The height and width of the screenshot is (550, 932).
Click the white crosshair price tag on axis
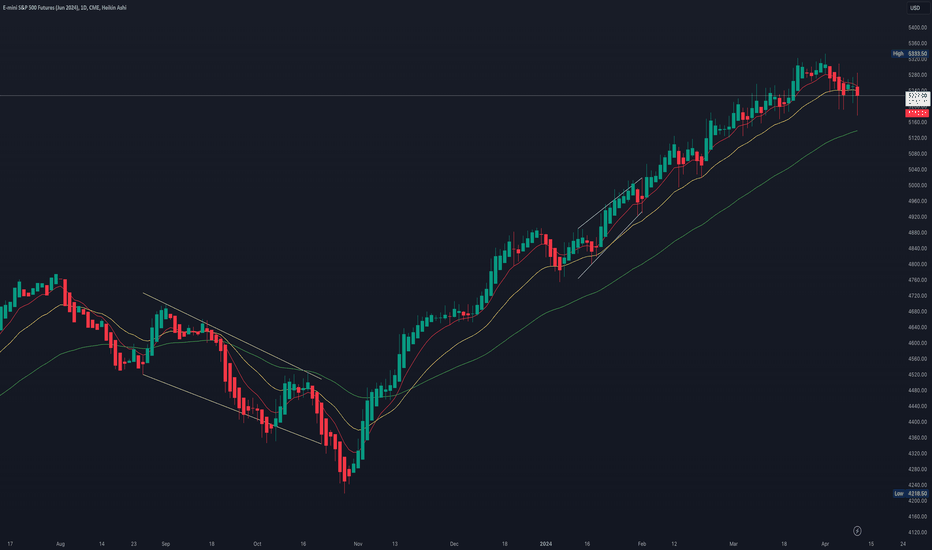(917, 99)
